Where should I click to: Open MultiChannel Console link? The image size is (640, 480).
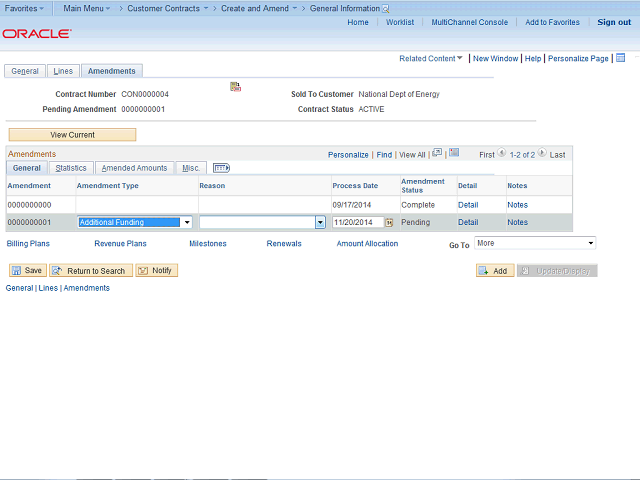[x=470, y=22]
